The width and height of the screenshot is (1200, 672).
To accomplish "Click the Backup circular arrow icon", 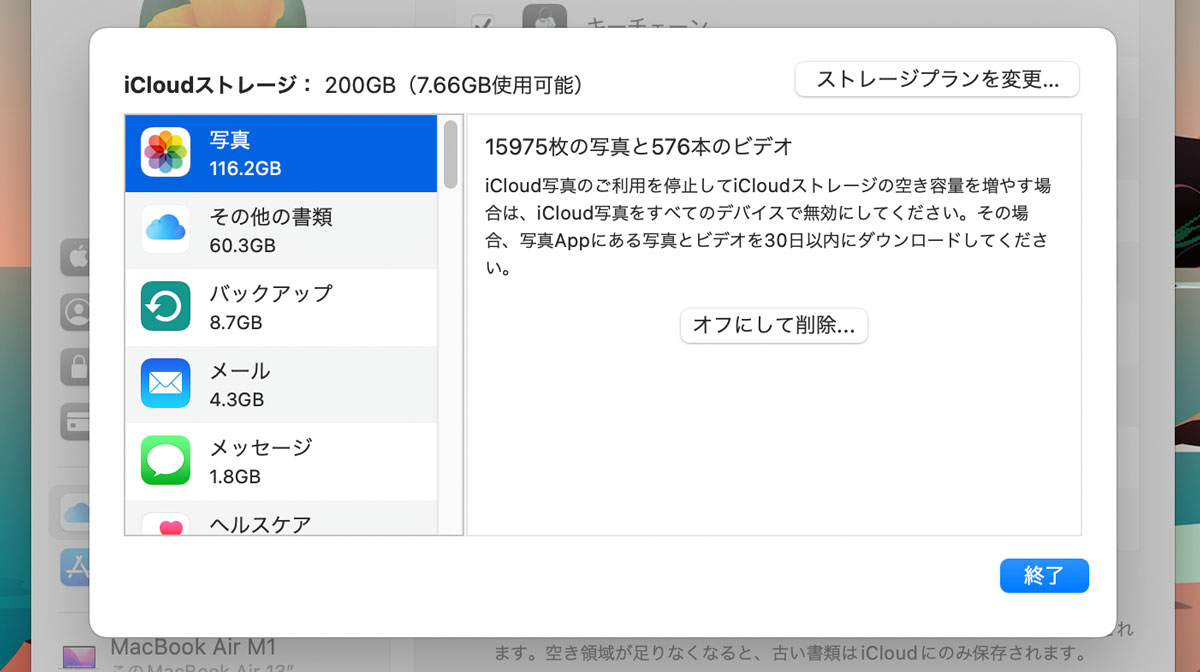I will (166, 306).
